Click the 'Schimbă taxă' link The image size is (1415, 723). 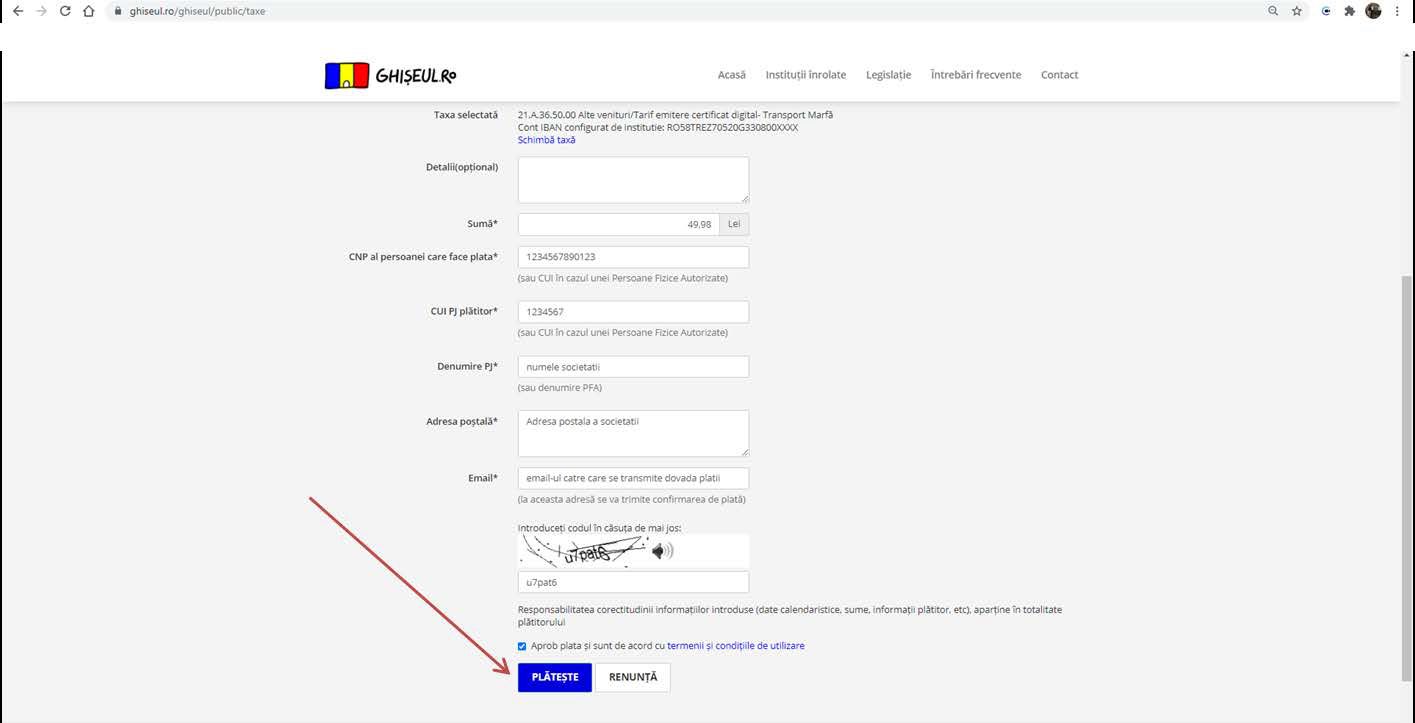point(546,140)
